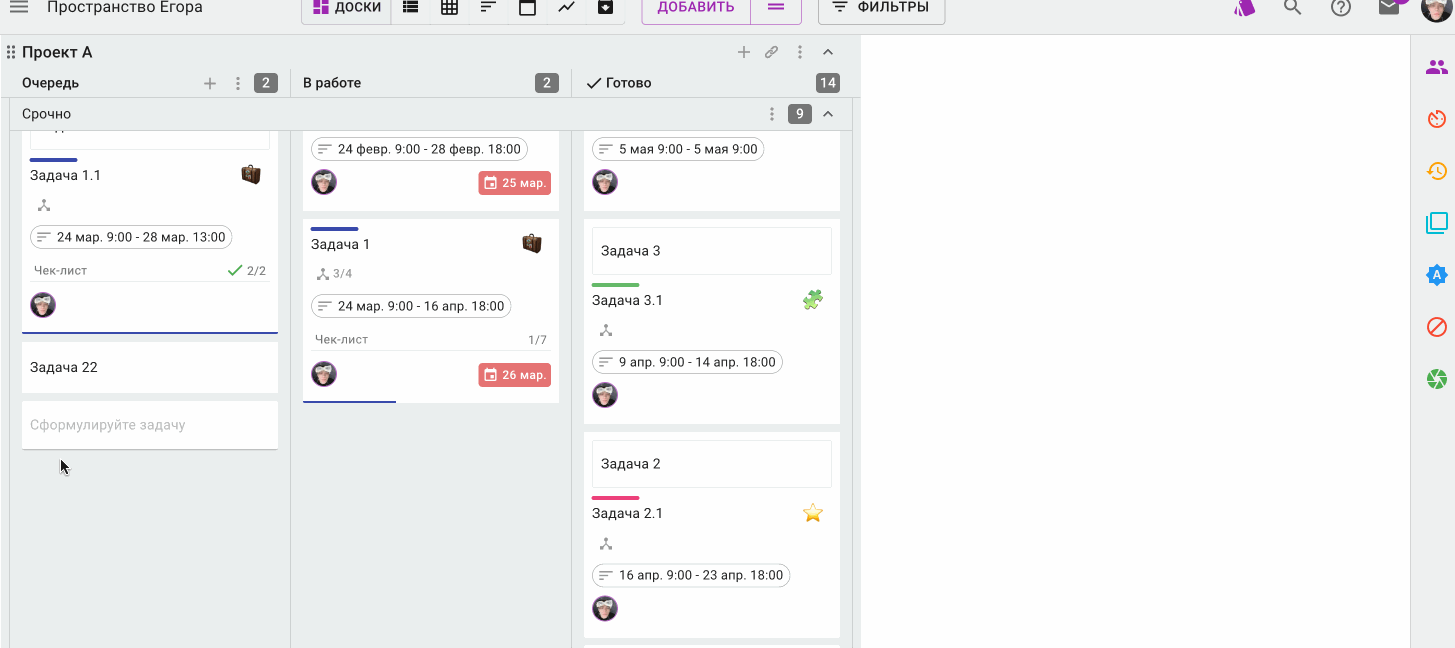Click the Готово column count badge 14
Viewport: 1455px width, 648px height.
point(827,83)
